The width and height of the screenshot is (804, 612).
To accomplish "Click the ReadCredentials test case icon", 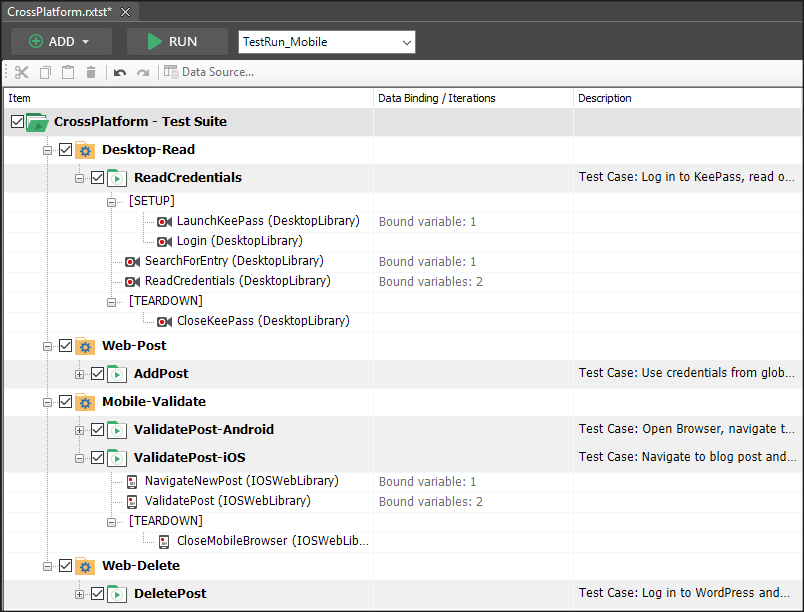I will (117, 178).
